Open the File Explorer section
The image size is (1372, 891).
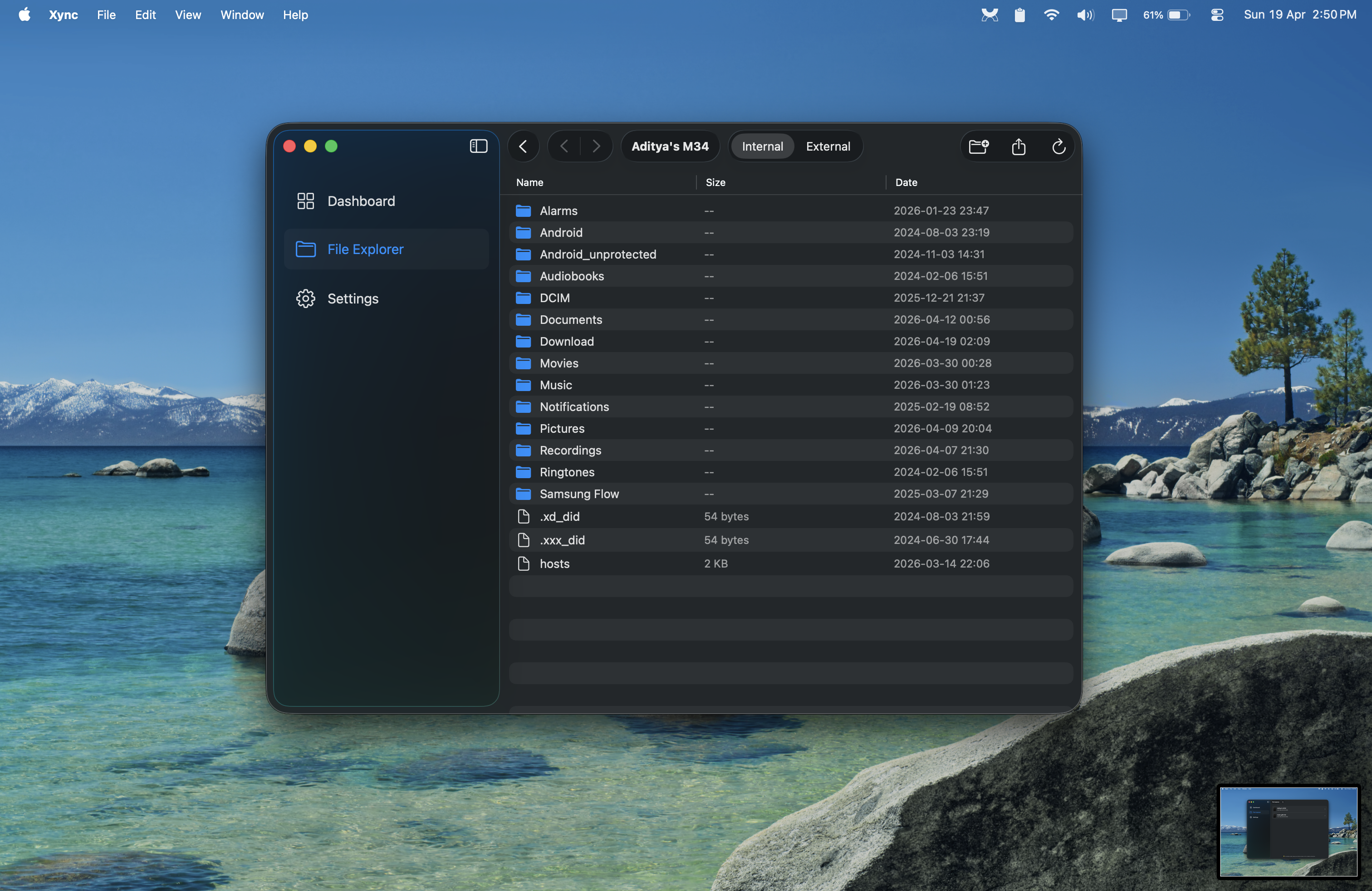coord(386,249)
